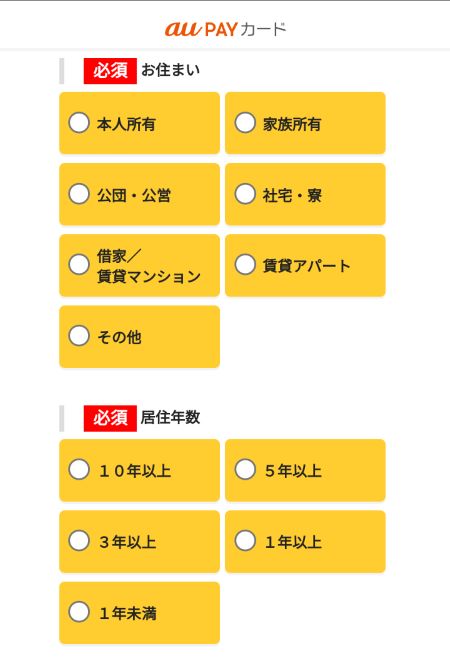Click the au PAY カード logo
The height and width of the screenshot is (661, 450).
(x=225, y=29)
